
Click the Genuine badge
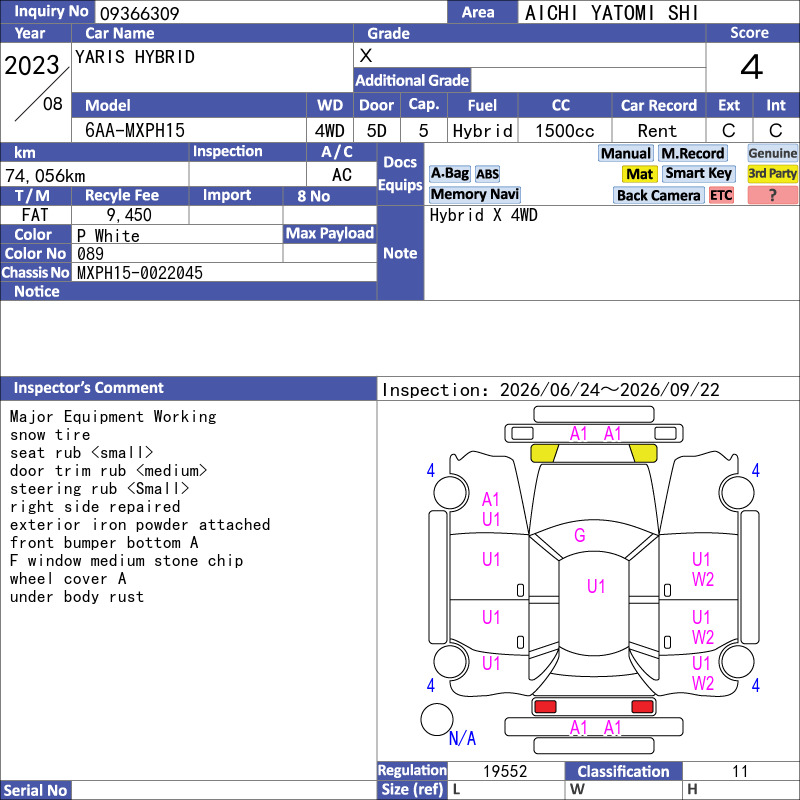772,154
